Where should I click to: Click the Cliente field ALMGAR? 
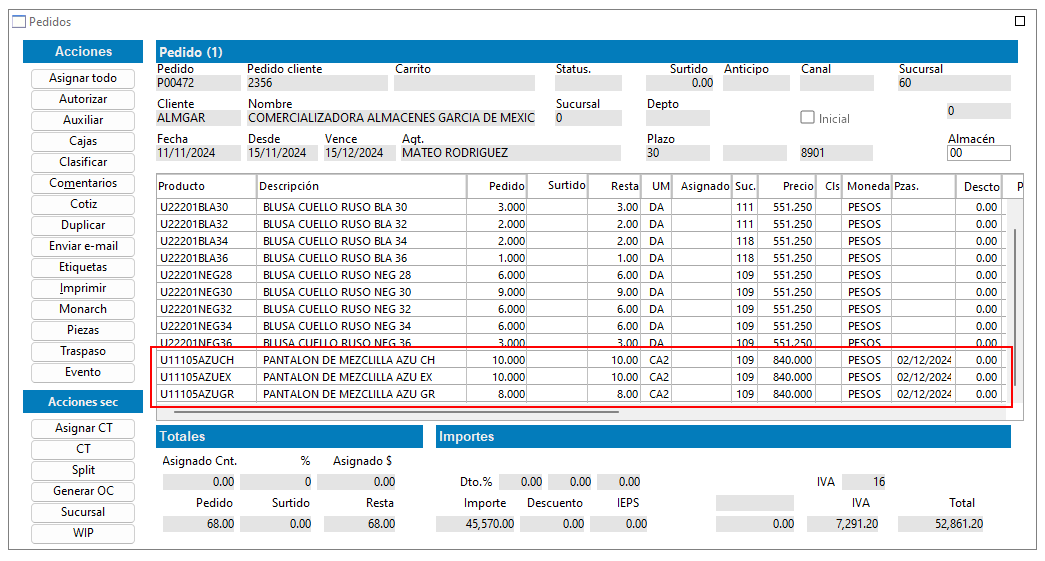tap(198, 118)
